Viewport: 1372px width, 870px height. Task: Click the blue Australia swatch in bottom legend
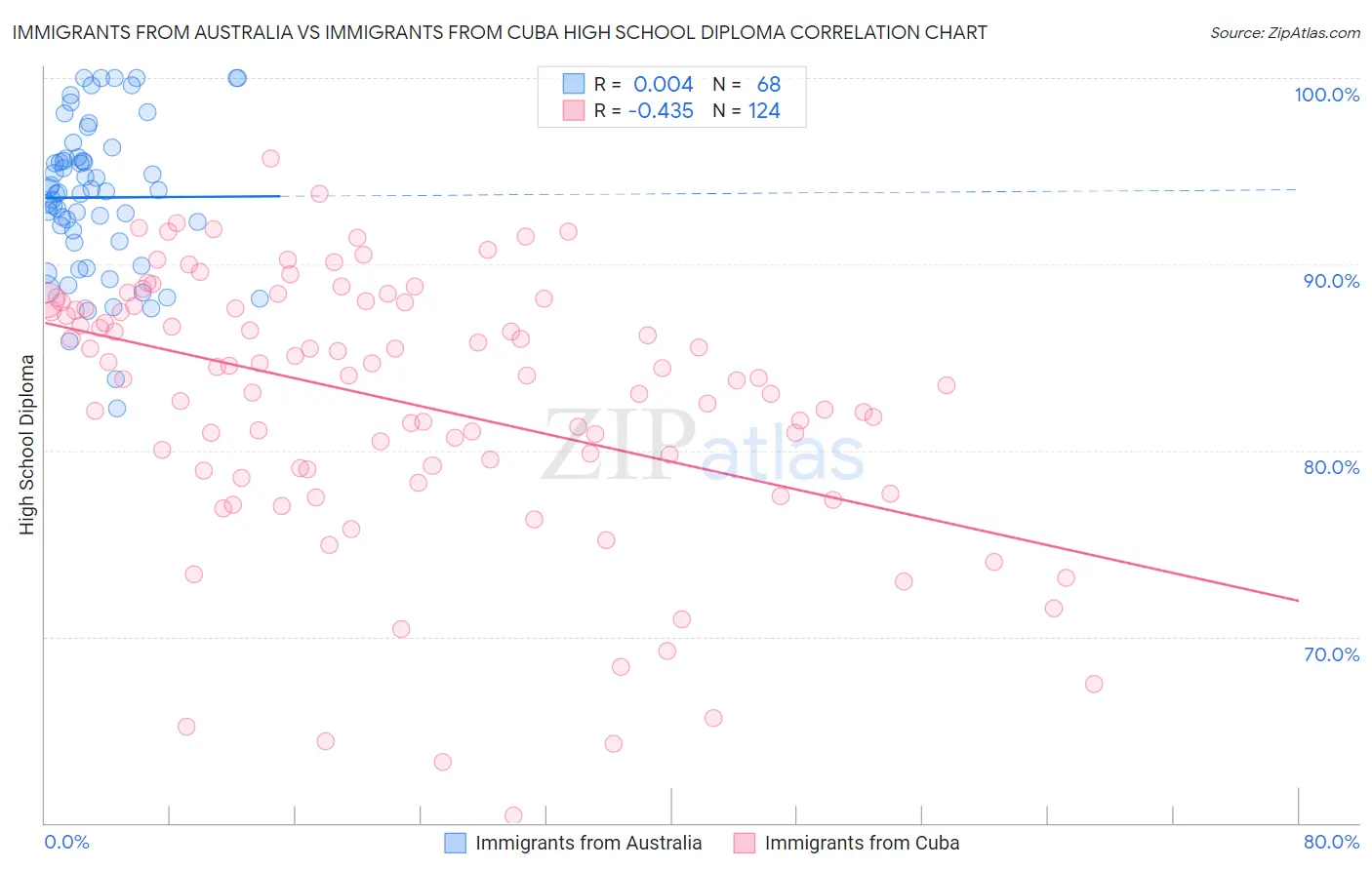(455, 843)
